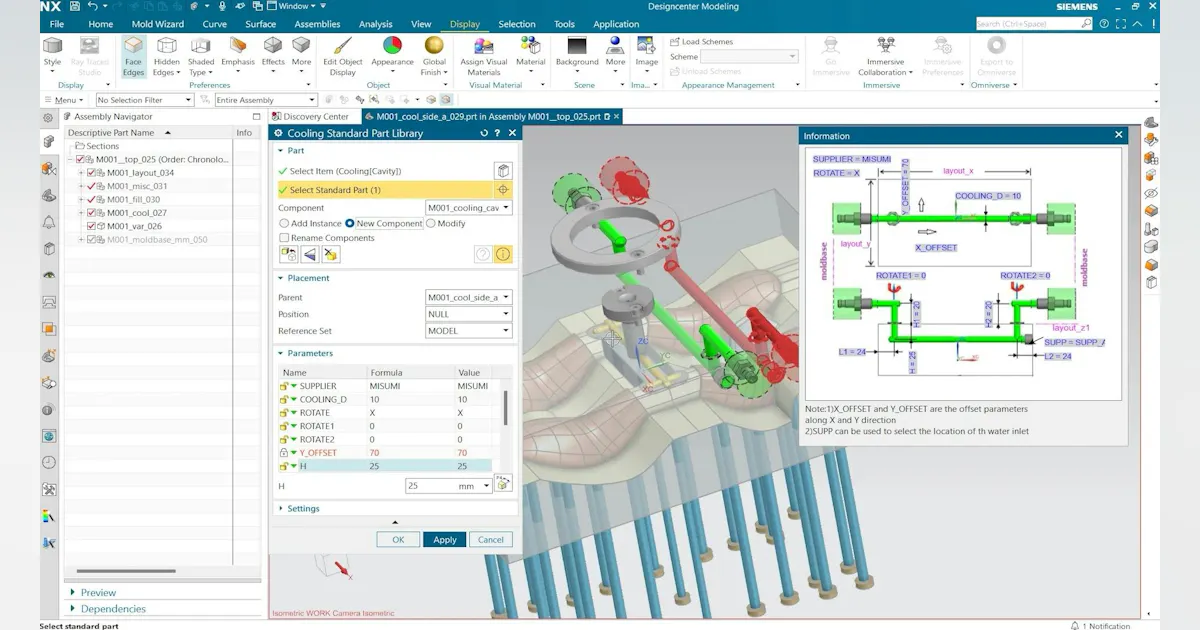1200x630 pixels.
Task: Click the lock icon on Y_OFFSET row
Action: [x=284, y=453]
